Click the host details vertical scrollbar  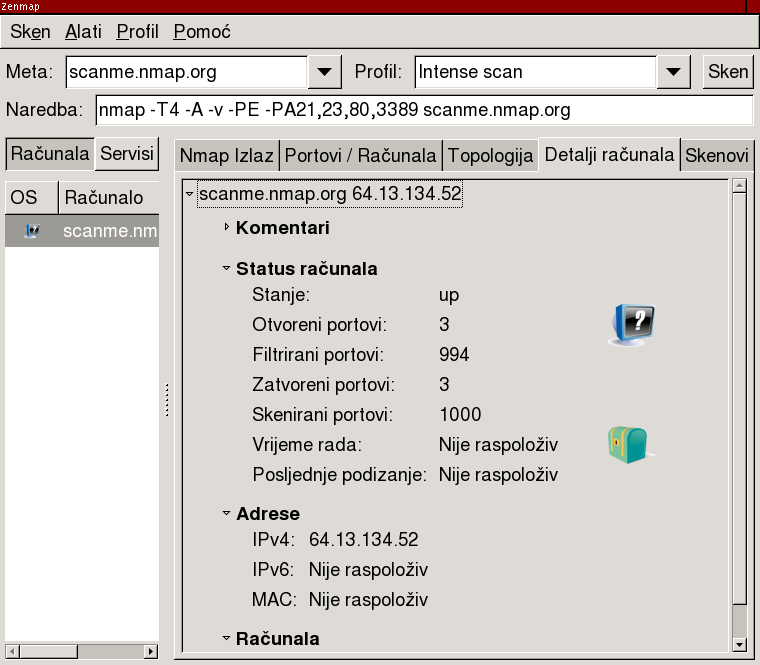point(739,400)
